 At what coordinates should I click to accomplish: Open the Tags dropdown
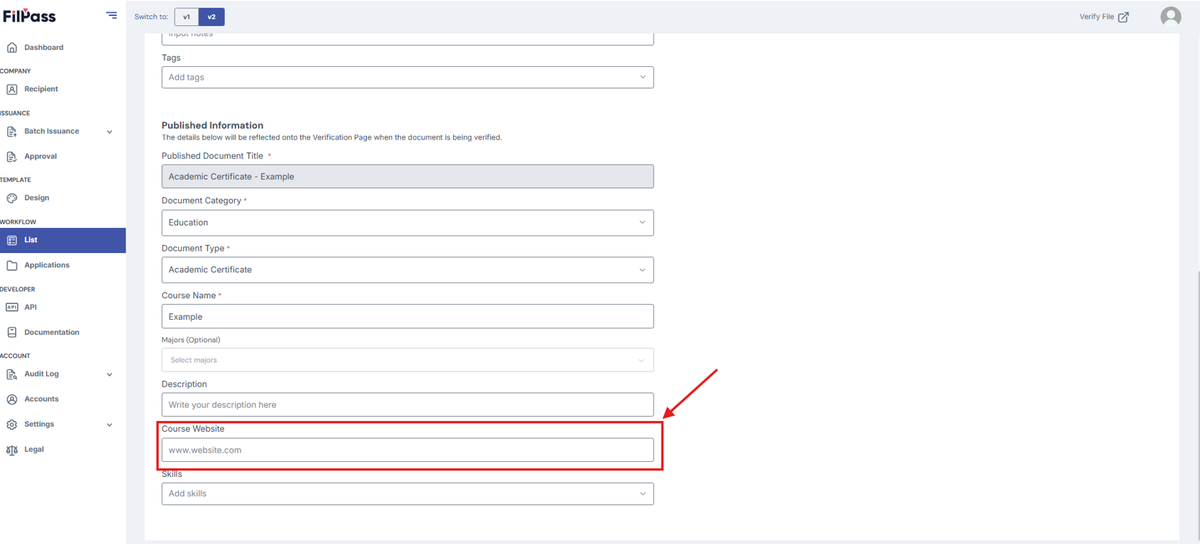(x=408, y=77)
